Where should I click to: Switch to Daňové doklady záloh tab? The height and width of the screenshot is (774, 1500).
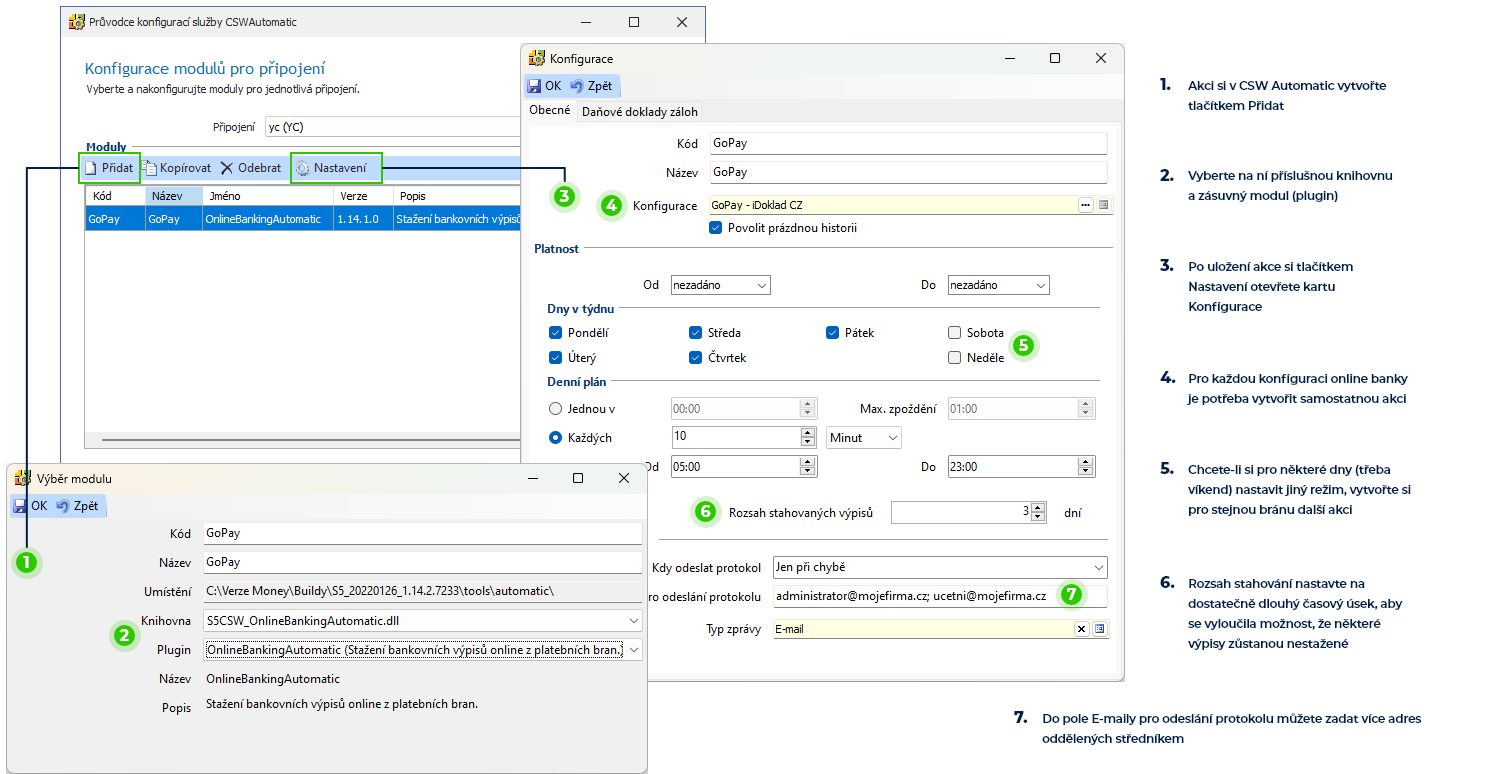tap(640, 112)
